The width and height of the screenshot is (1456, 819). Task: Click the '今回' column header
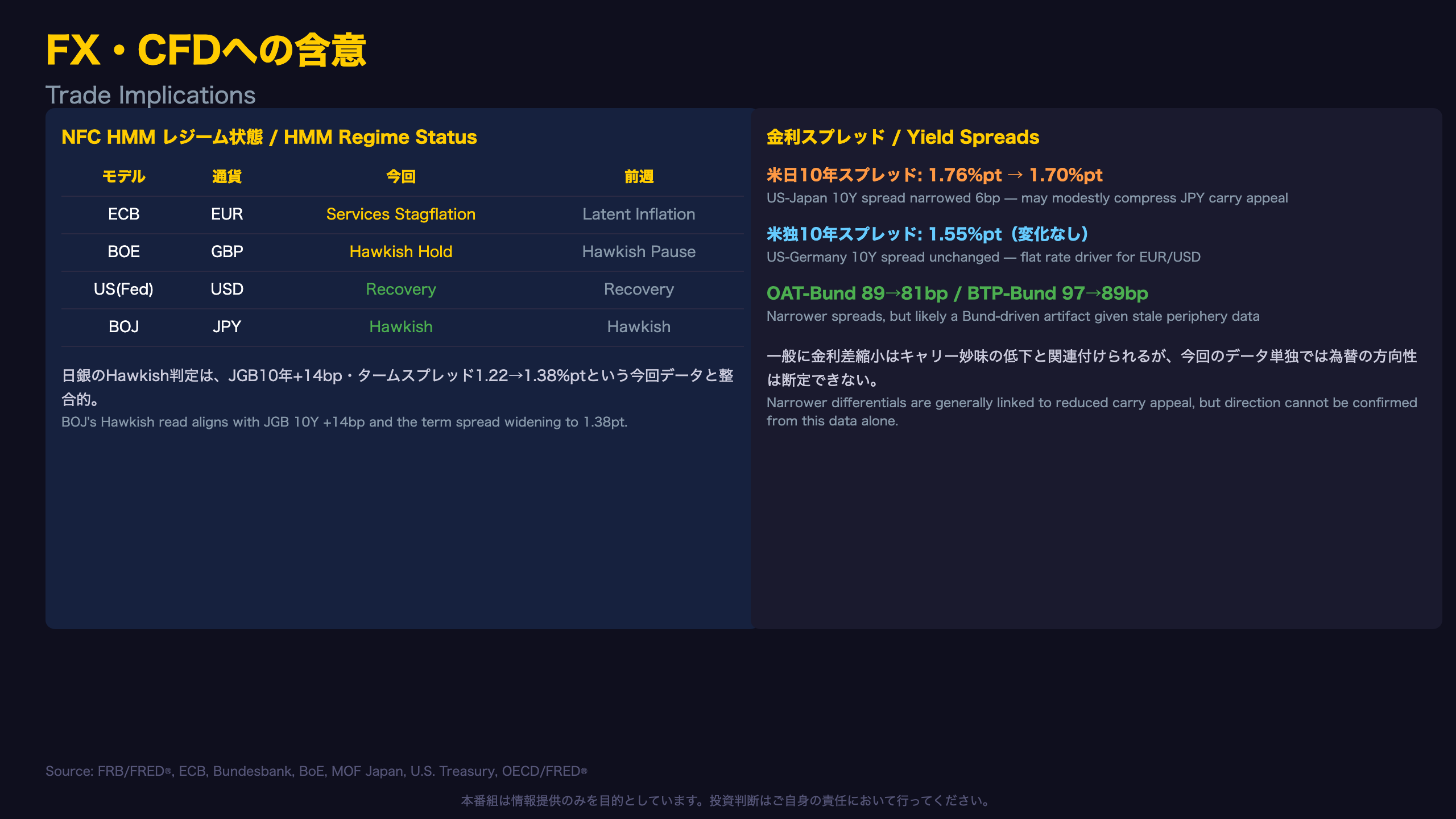pos(401,177)
